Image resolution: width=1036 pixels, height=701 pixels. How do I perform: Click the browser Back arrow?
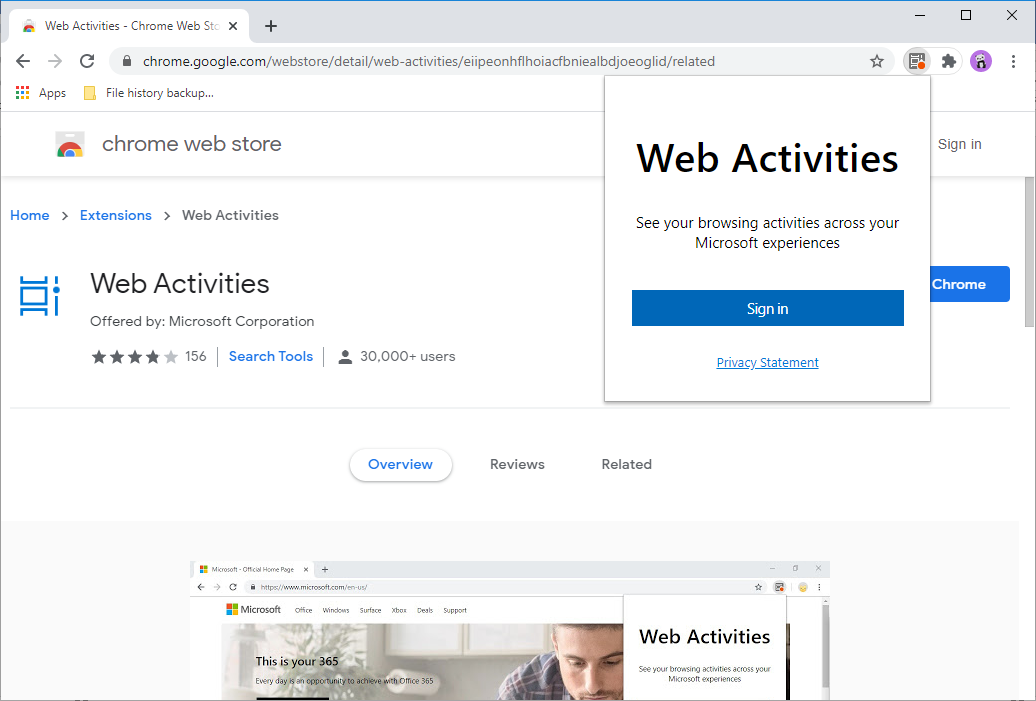click(23, 61)
